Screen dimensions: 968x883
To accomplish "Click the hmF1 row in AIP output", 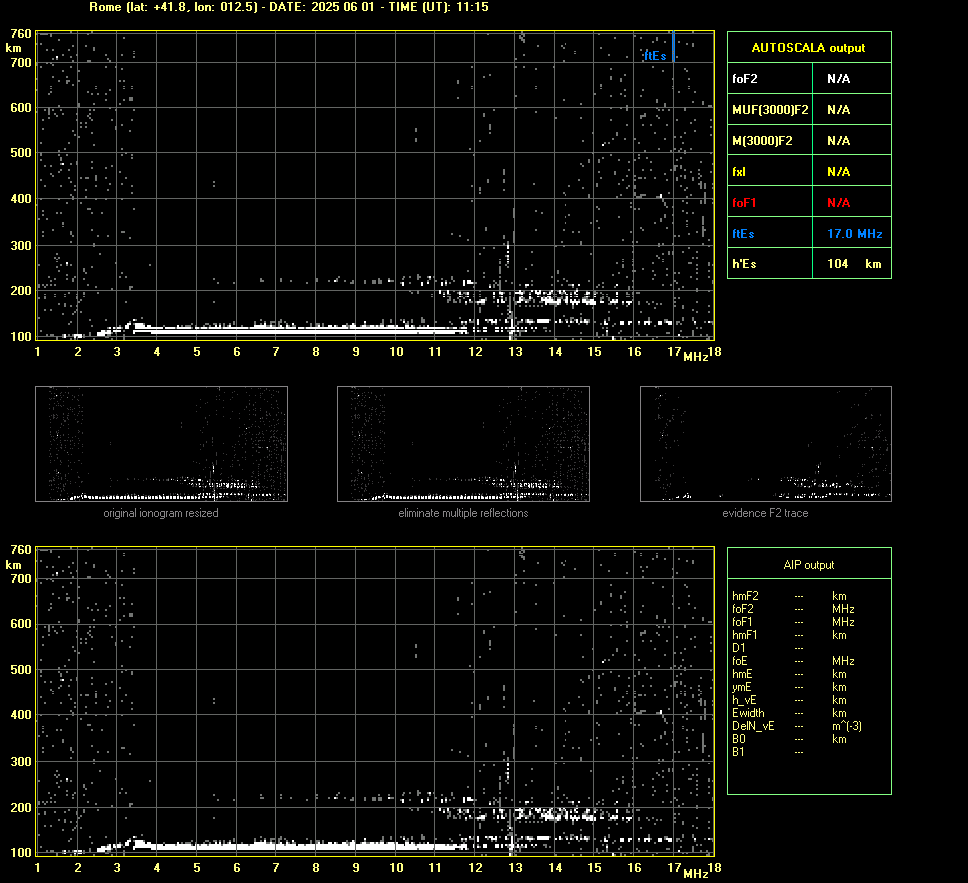I will 793,635.
